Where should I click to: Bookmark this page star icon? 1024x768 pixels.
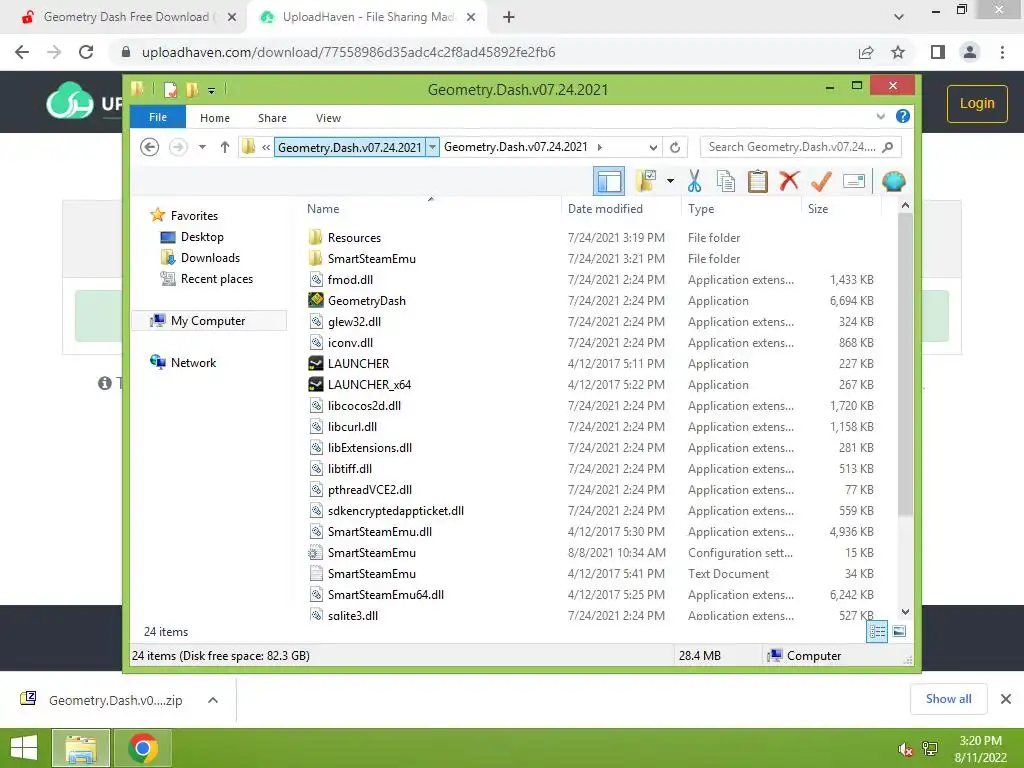pyautogui.click(x=898, y=52)
